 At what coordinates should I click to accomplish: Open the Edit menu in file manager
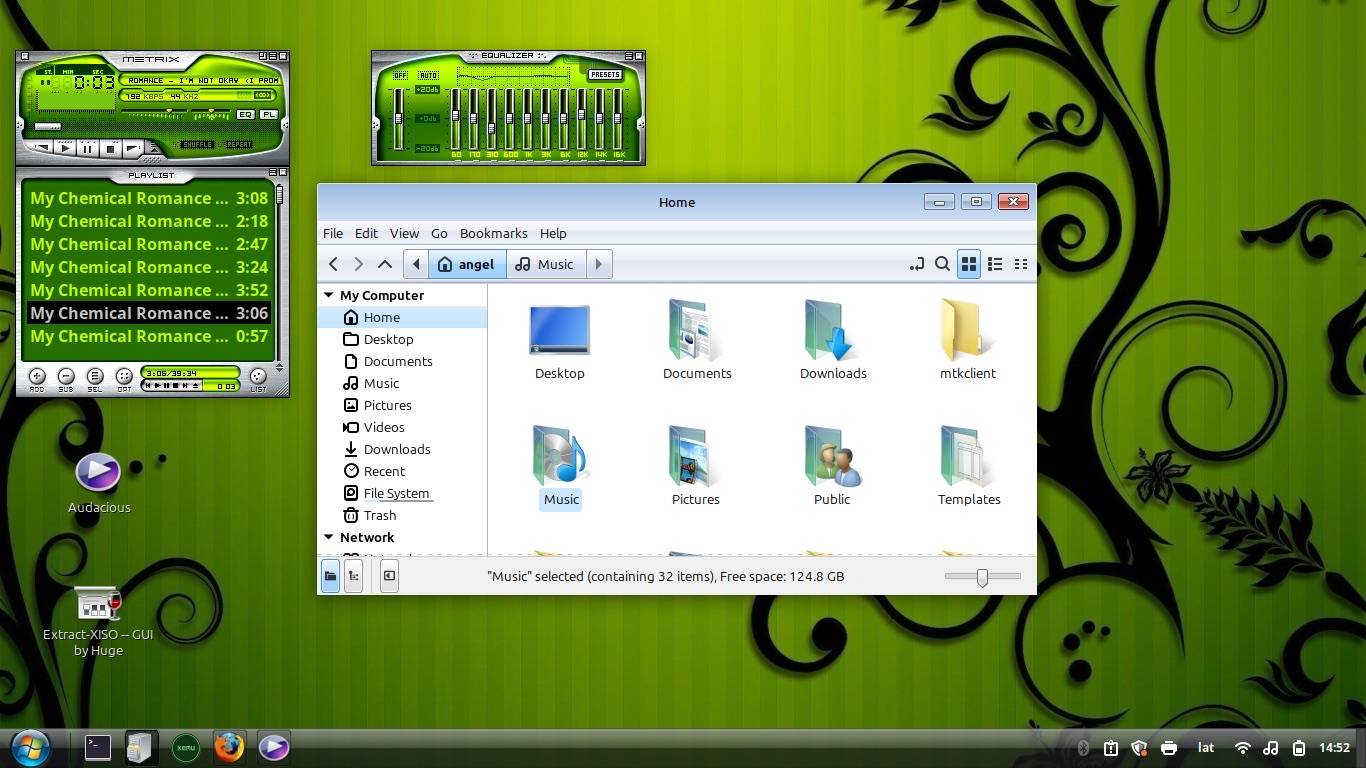click(366, 233)
